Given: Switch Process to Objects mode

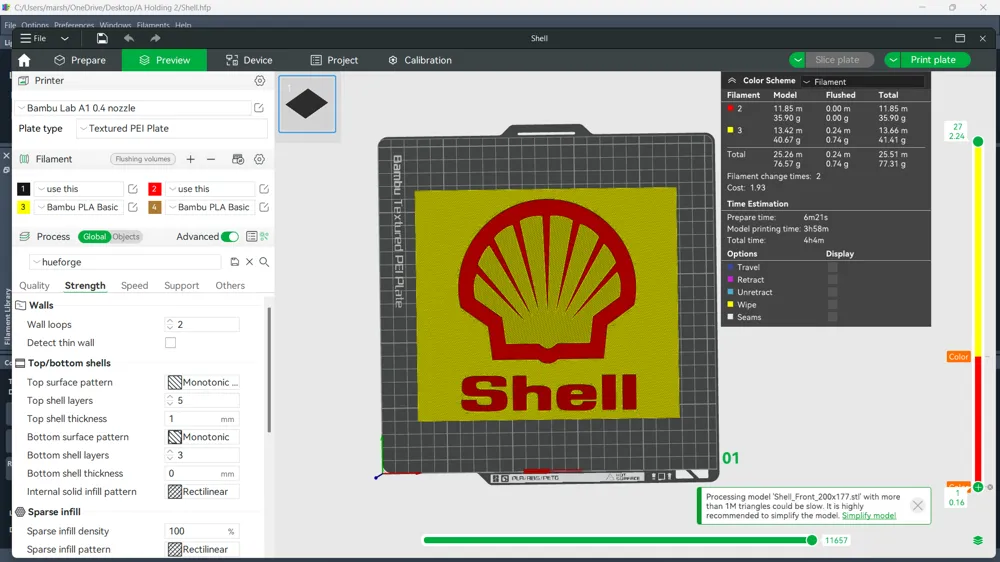Looking at the screenshot, I should pyautogui.click(x=126, y=237).
